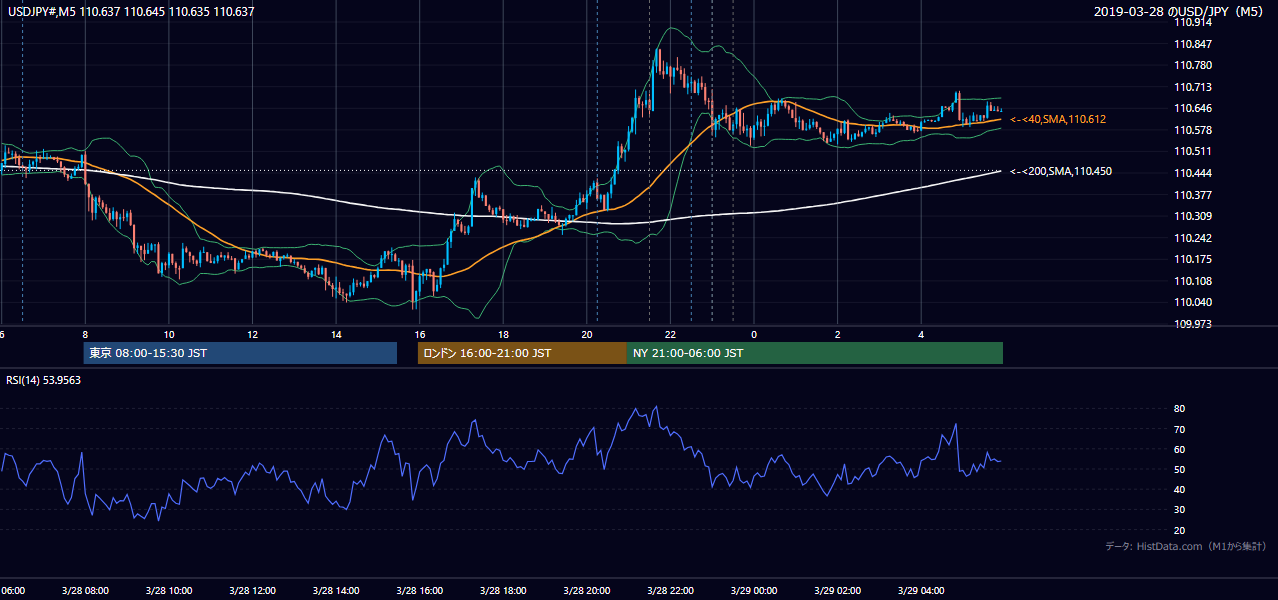
Task: Click price axis value 110.040
Action: point(1192,302)
